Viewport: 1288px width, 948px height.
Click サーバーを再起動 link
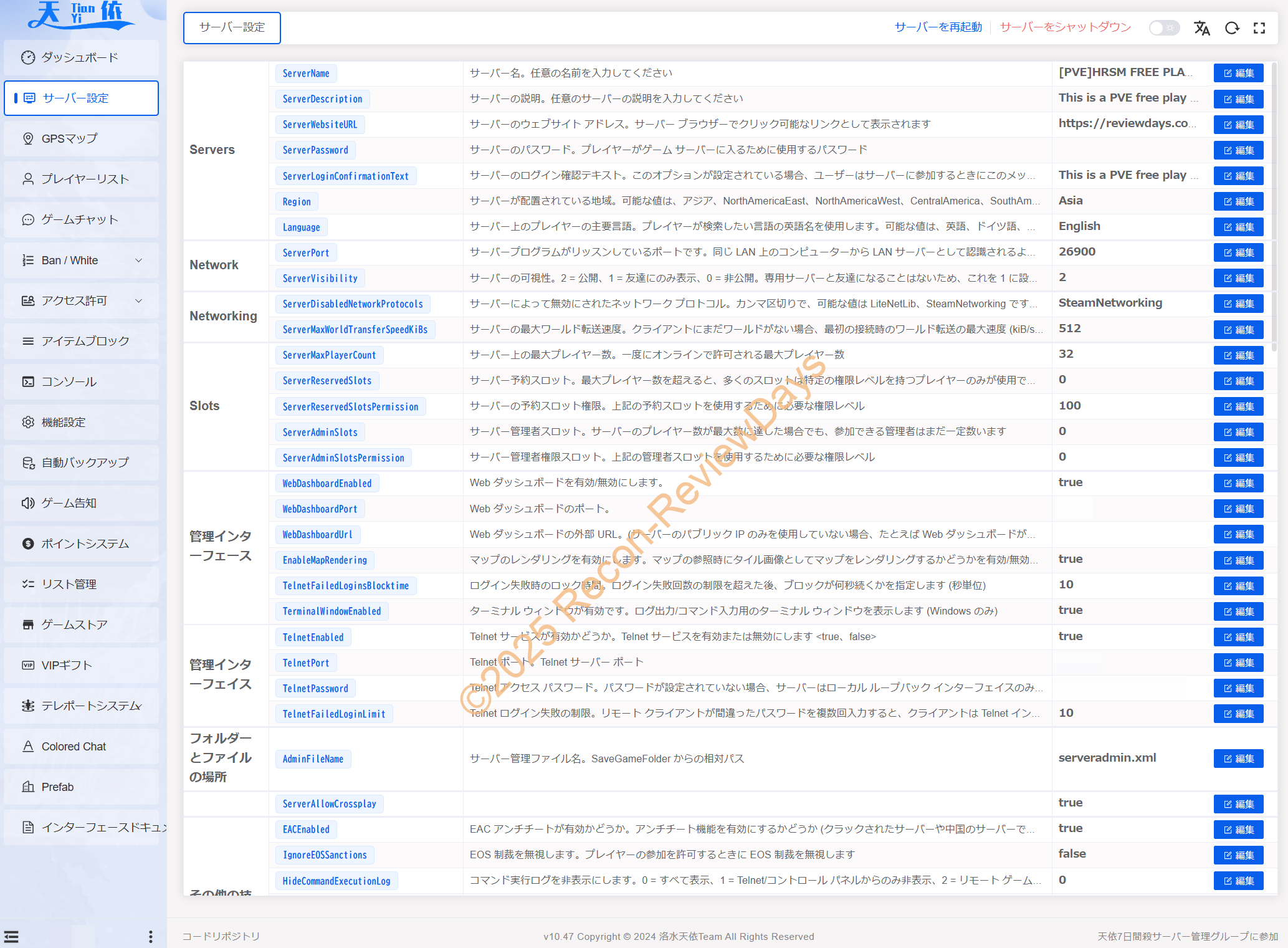[938, 27]
